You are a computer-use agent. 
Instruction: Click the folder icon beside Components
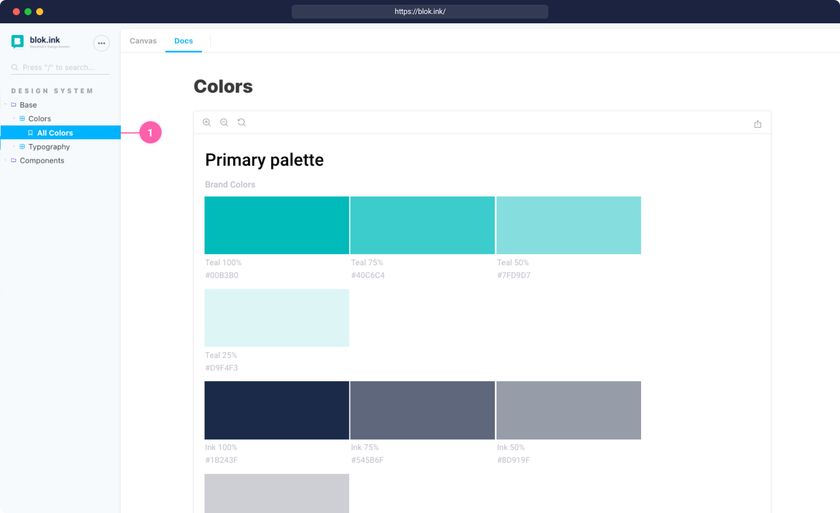tap(13, 161)
